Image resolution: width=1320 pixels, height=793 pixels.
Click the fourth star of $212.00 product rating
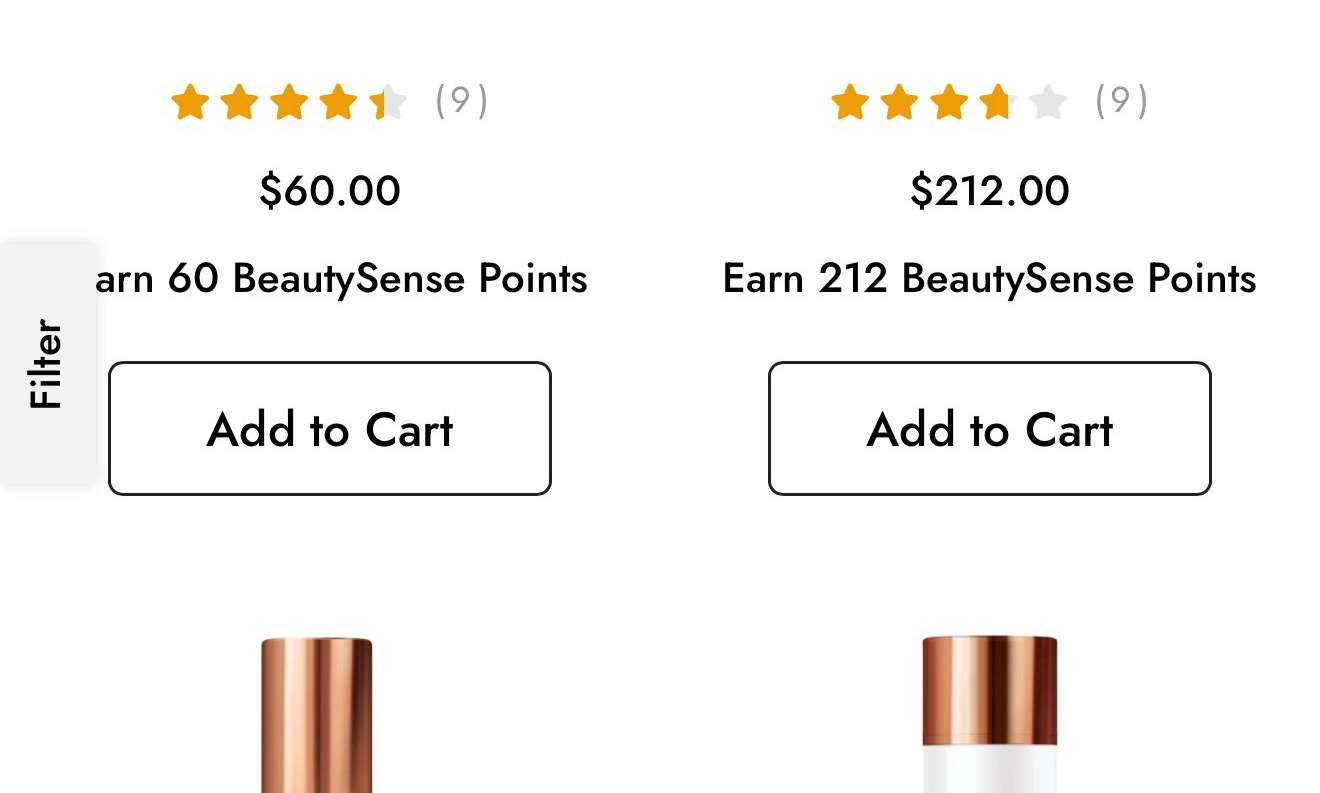(x=998, y=102)
